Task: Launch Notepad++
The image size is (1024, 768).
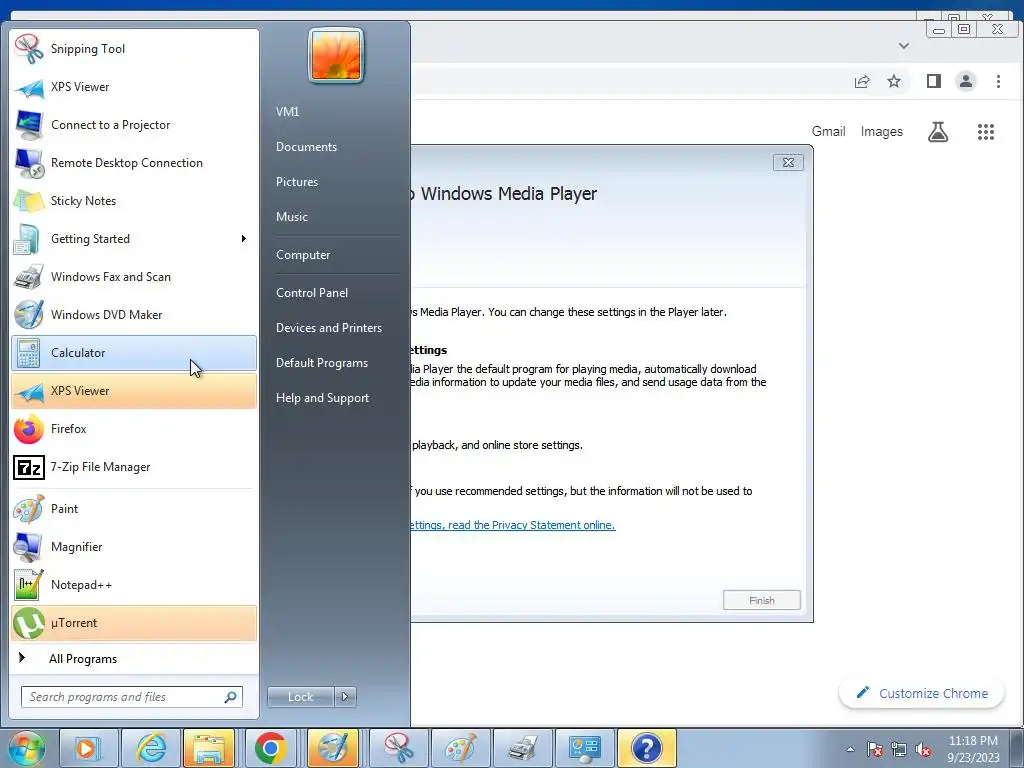Action: (x=134, y=584)
